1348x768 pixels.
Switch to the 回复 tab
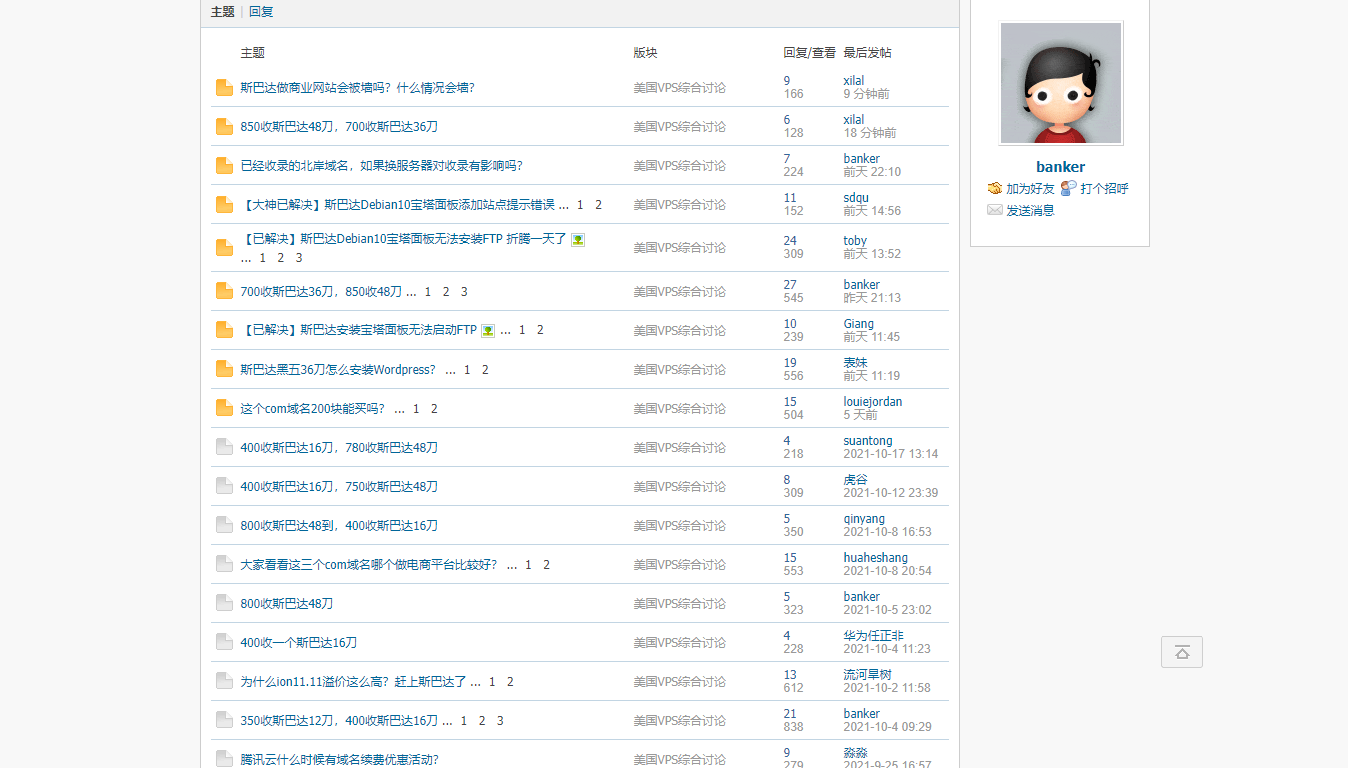[x=261, y=12]
